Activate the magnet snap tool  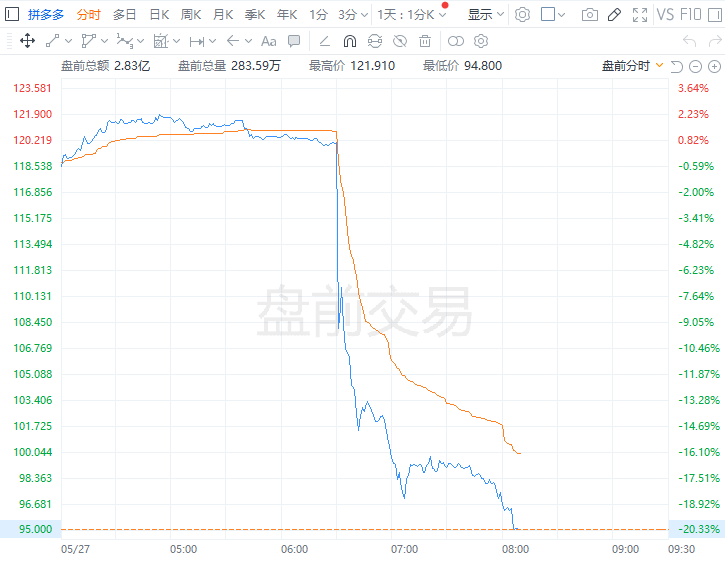click(x=349, y=41)
